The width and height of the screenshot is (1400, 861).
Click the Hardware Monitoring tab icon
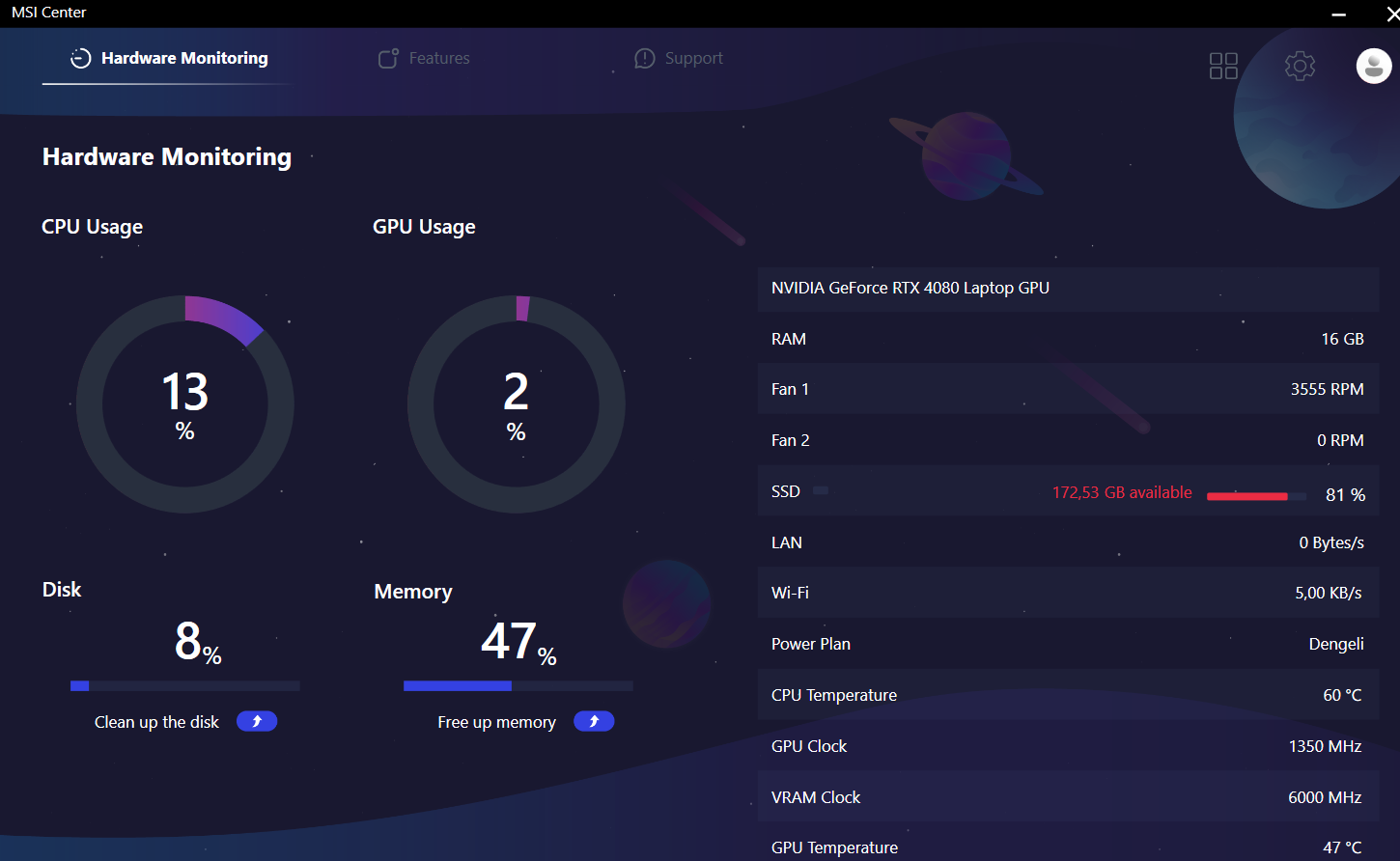click(81, 58)
